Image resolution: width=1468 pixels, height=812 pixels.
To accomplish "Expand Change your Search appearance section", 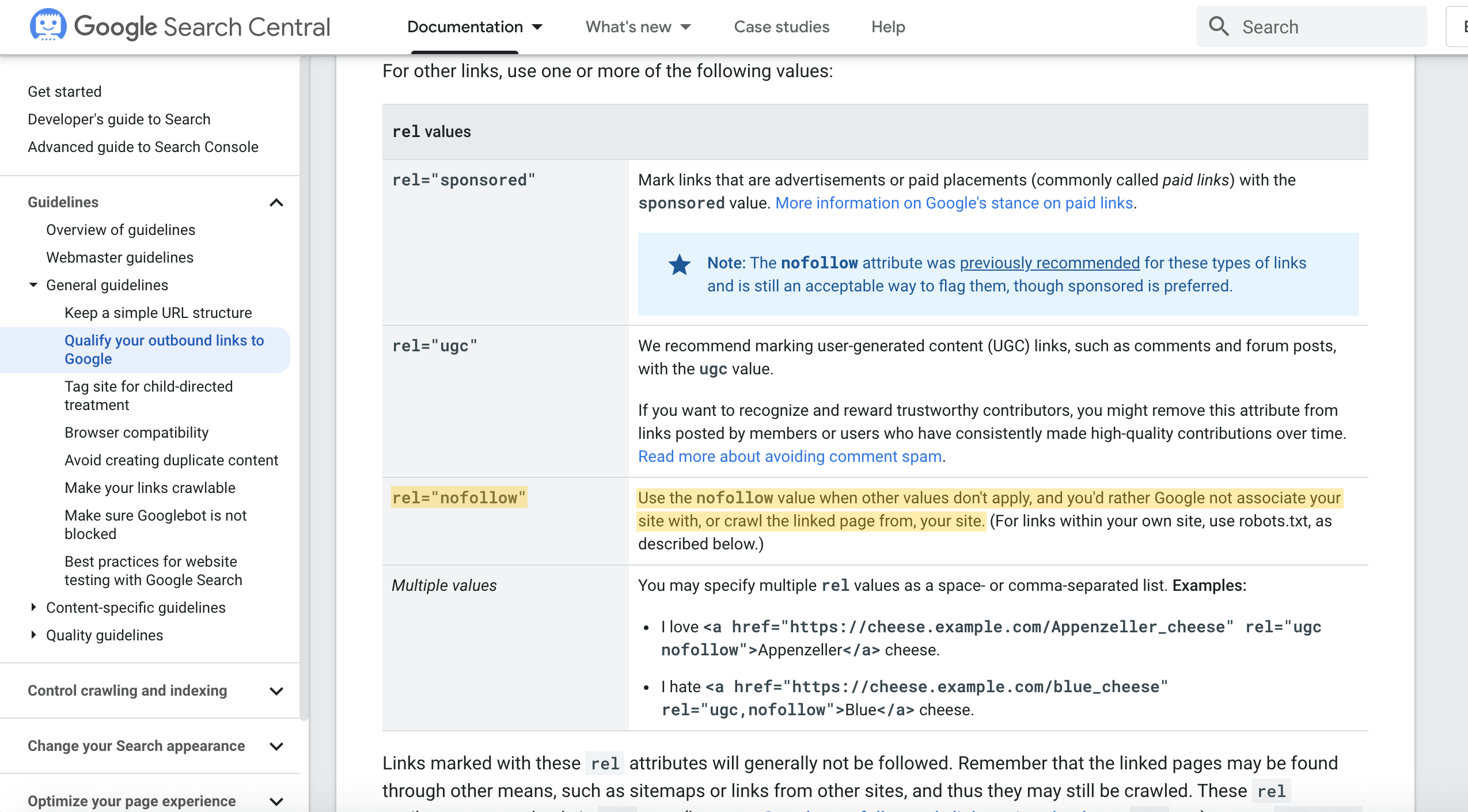I will 276,746.
